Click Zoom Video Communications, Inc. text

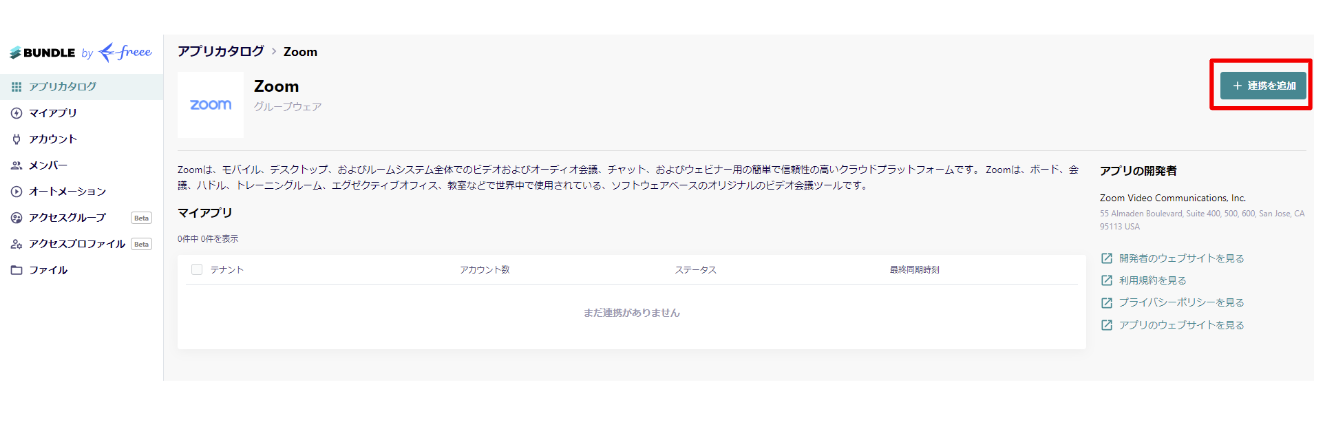1173,198
